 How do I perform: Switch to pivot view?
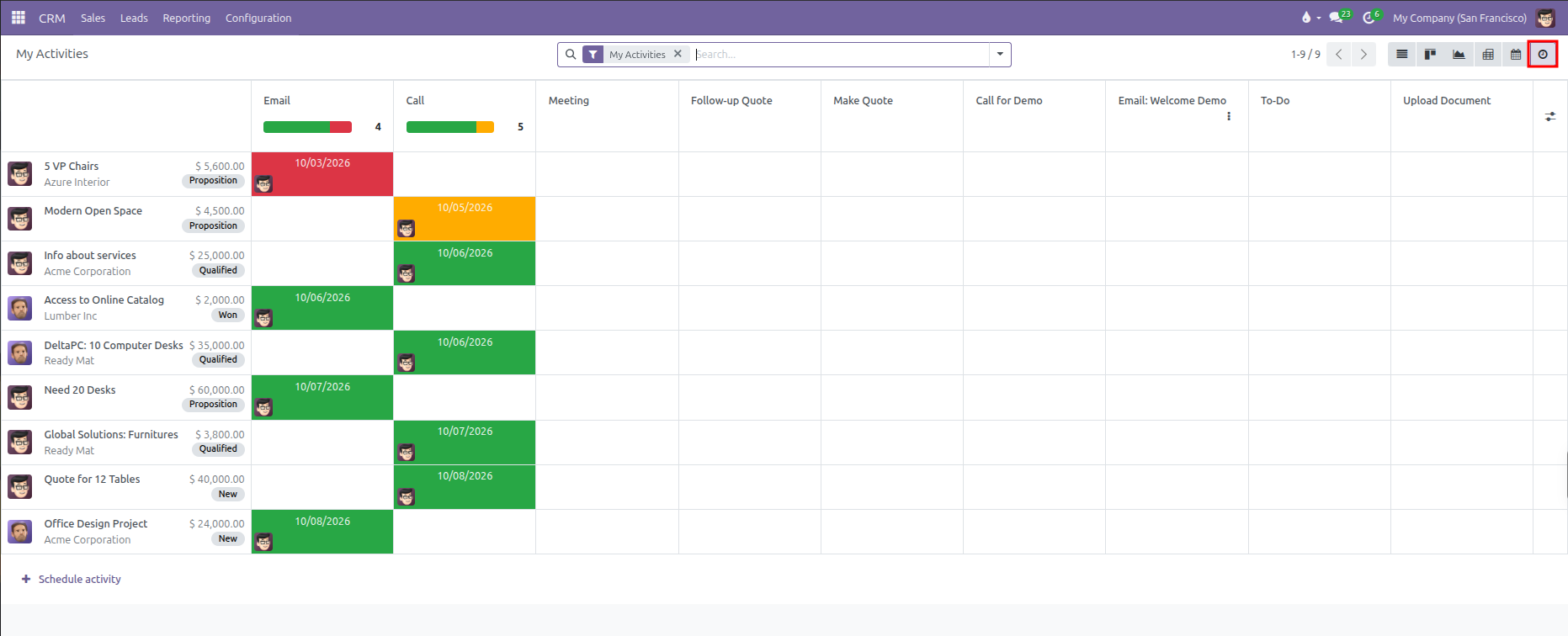click(x=1488, y=55)
